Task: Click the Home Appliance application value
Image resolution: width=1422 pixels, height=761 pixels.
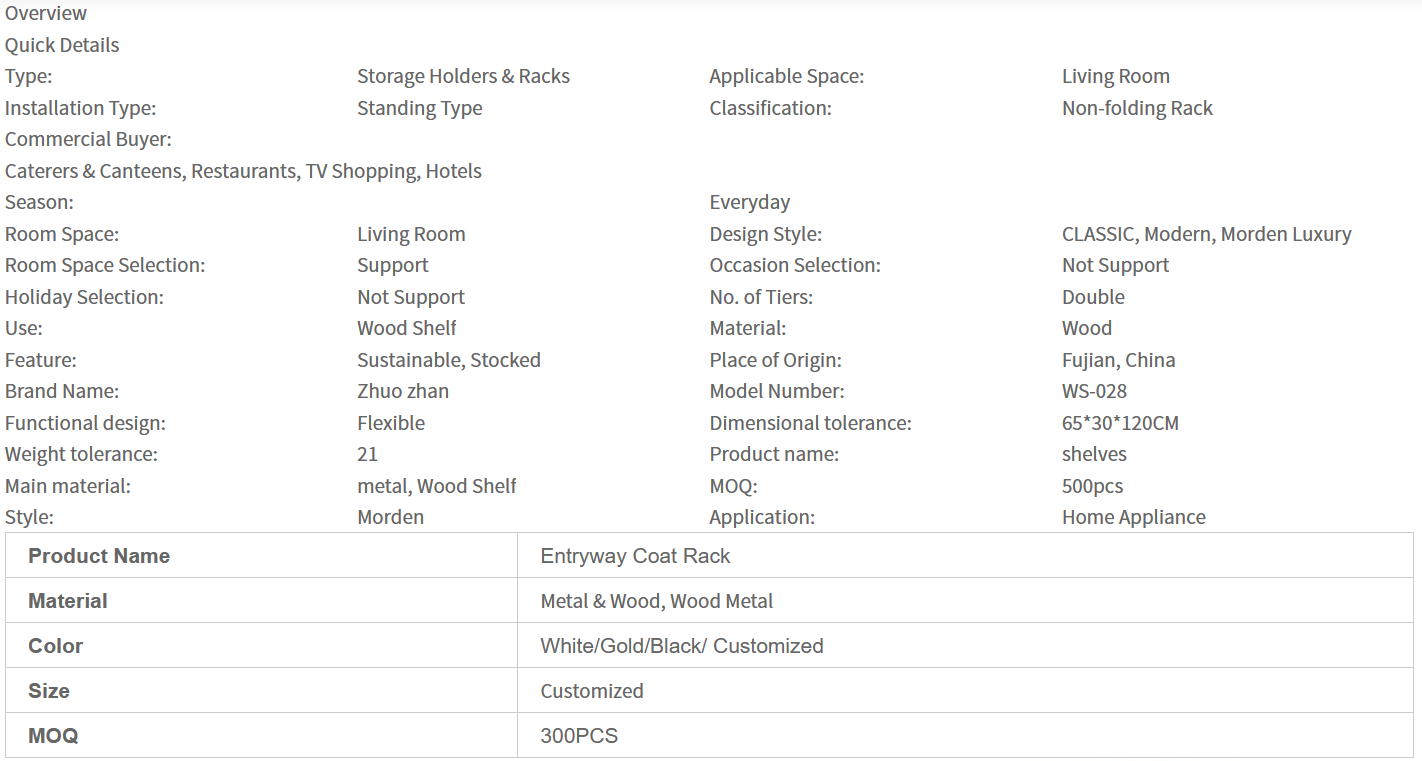Action: 1133,517
